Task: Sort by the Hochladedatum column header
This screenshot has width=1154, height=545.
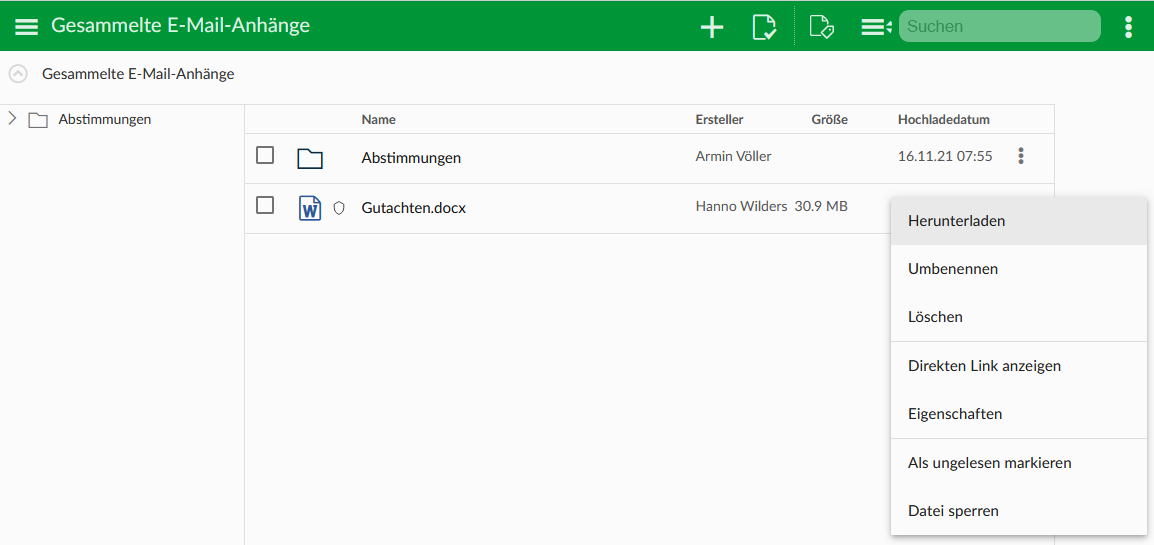Action: coord(944,119)
